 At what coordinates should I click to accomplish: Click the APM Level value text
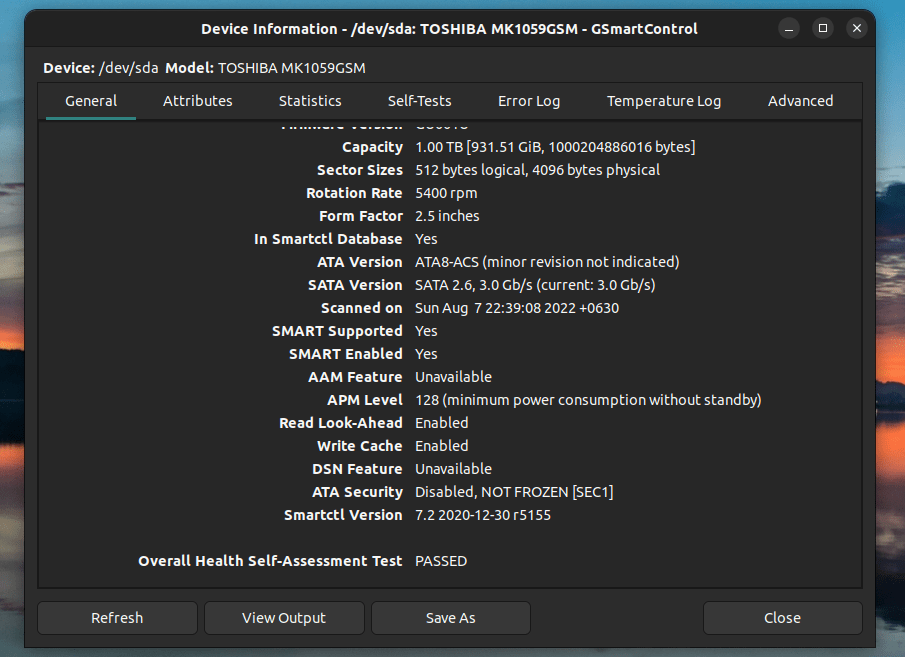588,400
